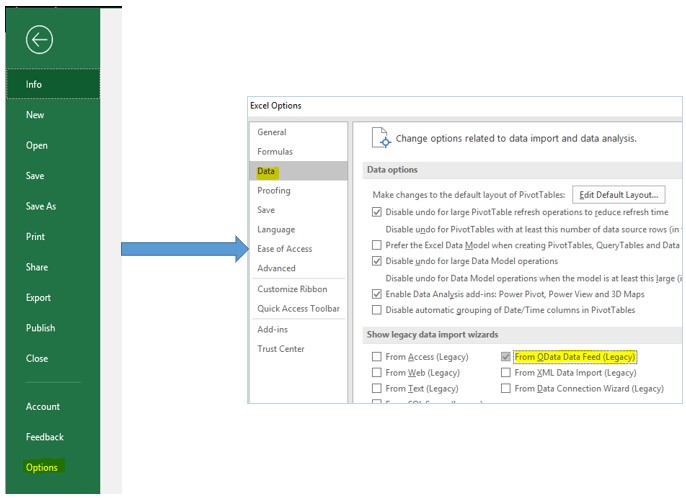686x498 pixels.
Task: Click Disable undo for Data Model operations when text
Action: click(x=533, y=278)
